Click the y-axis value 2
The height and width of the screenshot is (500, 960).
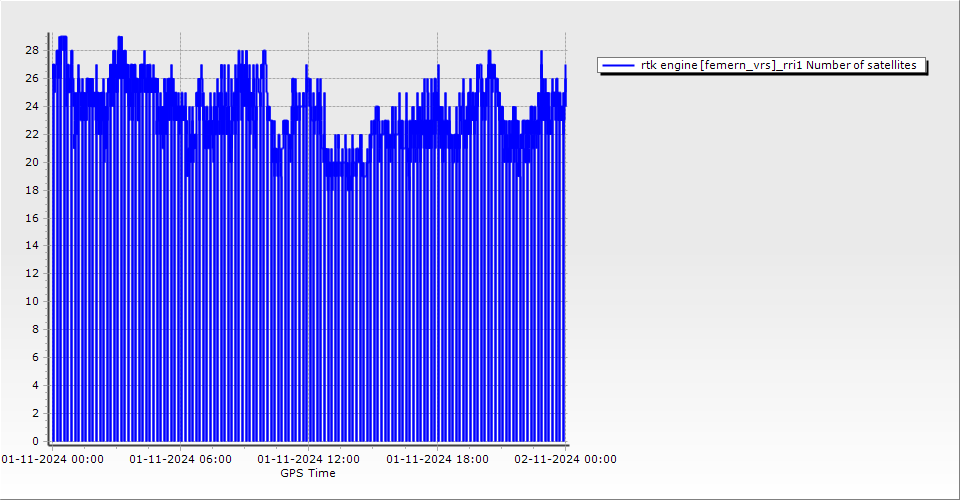click(35, 413)
